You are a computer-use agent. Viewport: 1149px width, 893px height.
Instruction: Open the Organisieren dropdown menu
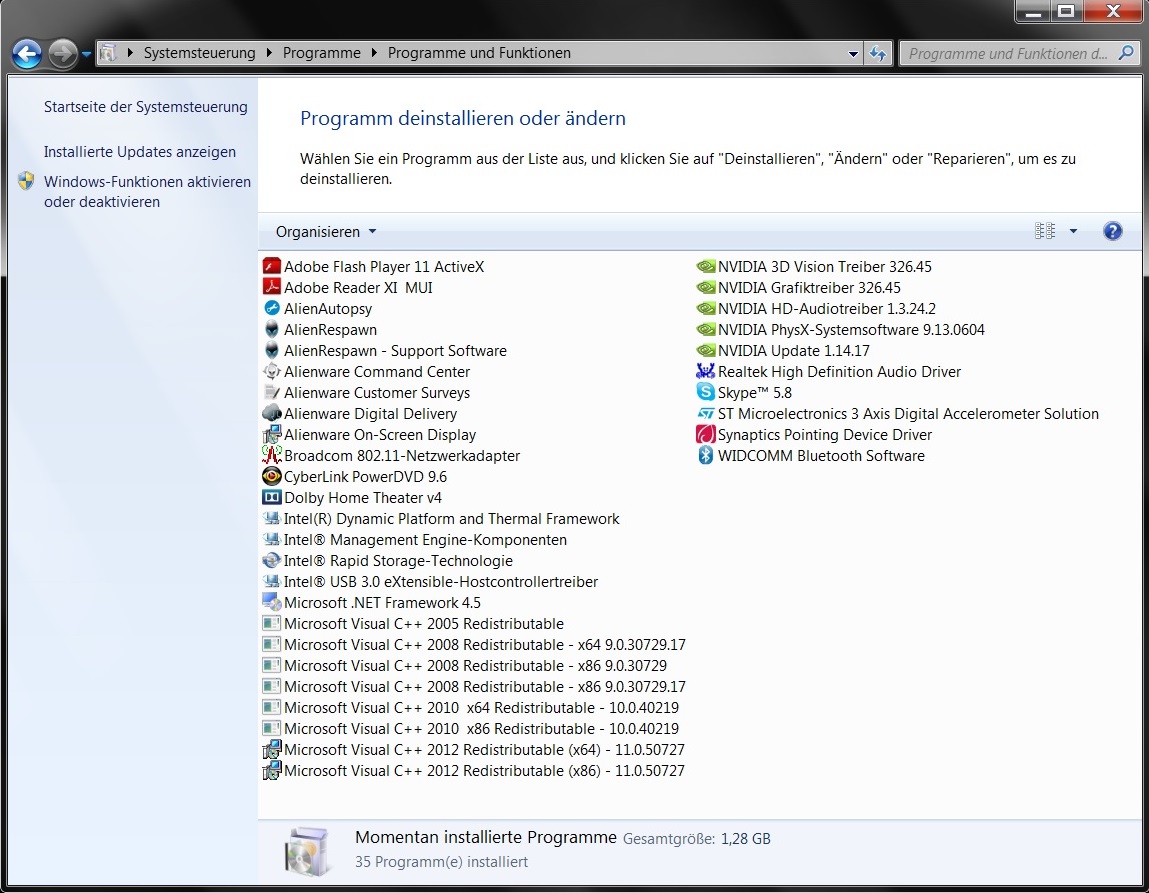[x=325, y=231]
